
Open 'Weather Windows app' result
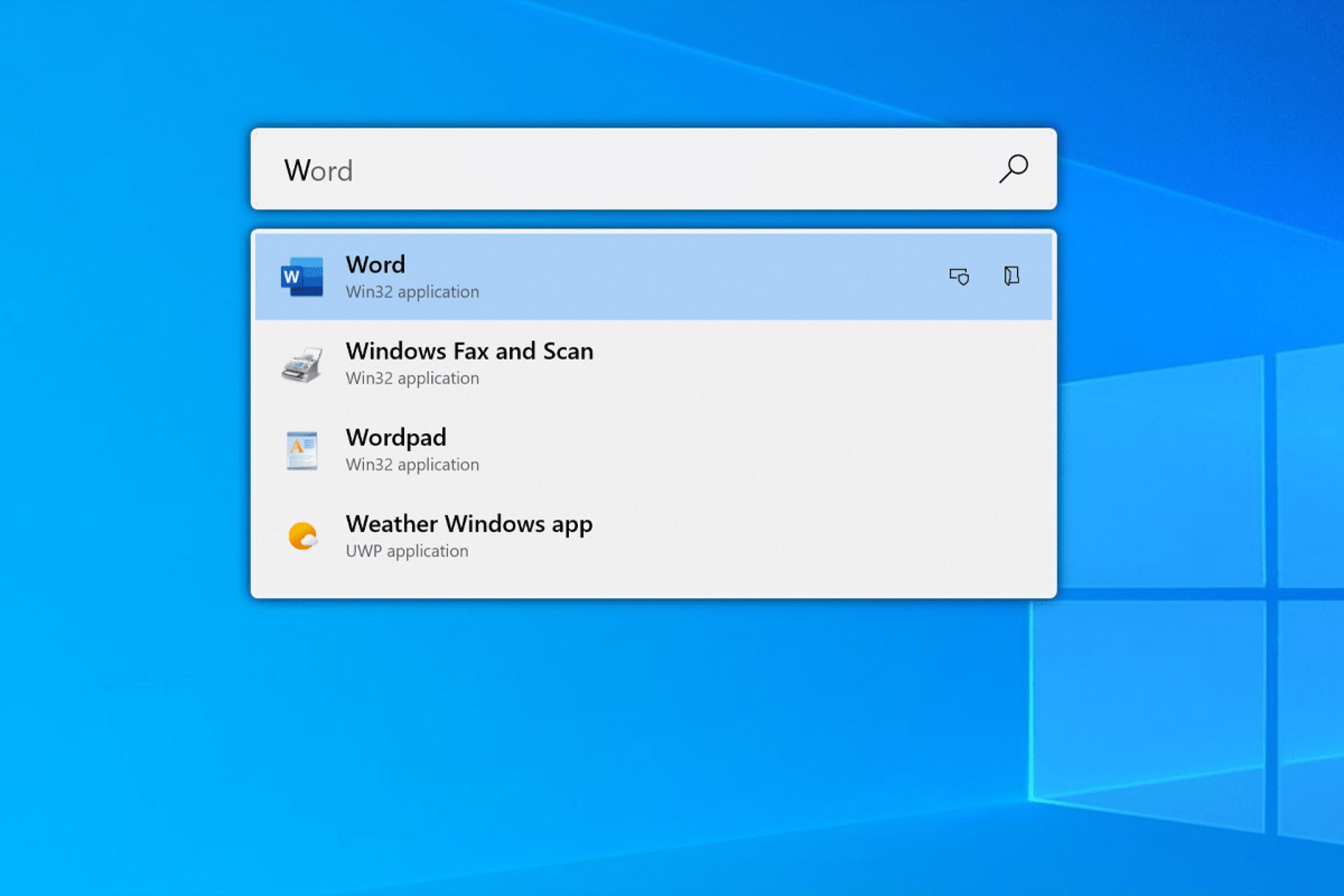pyautogui.click(x=654, y=536)
